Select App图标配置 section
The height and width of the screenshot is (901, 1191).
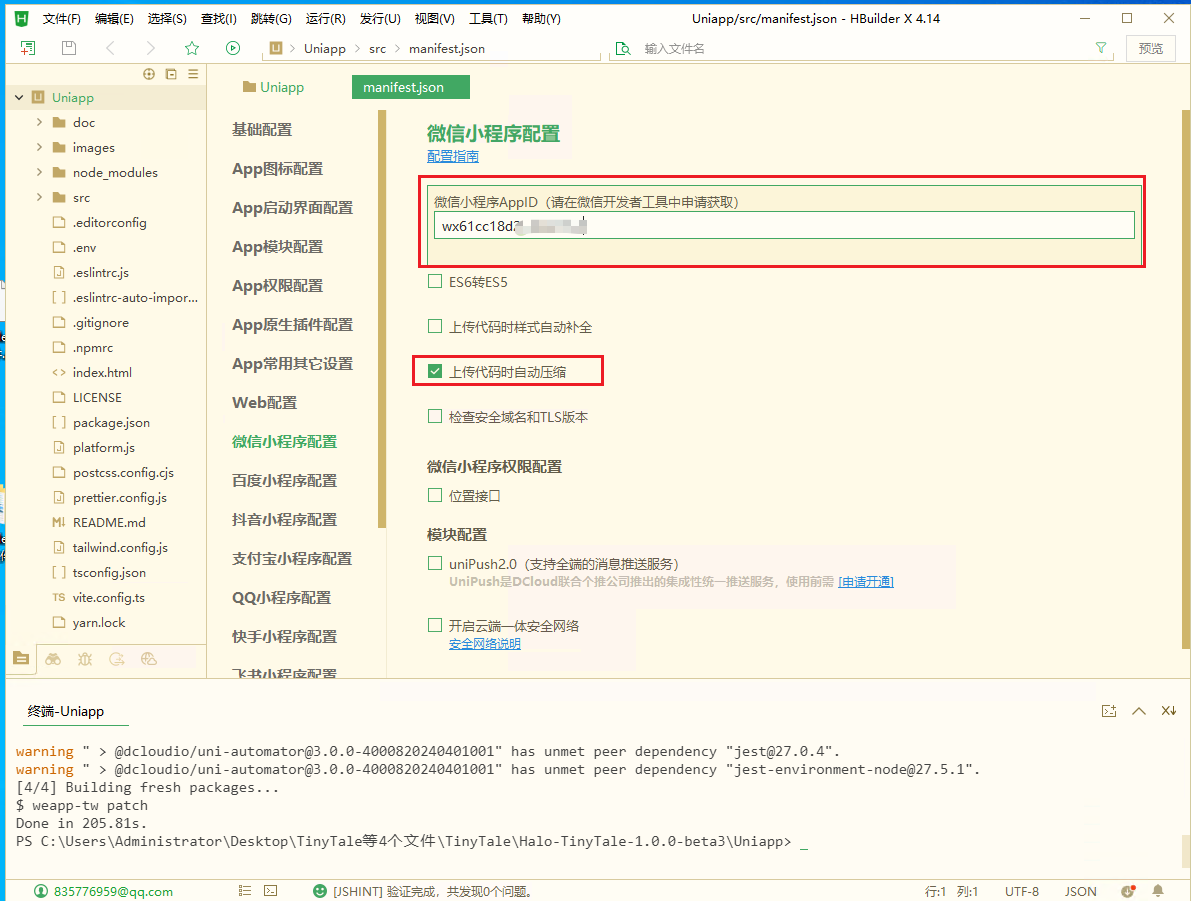pos(277,169)
